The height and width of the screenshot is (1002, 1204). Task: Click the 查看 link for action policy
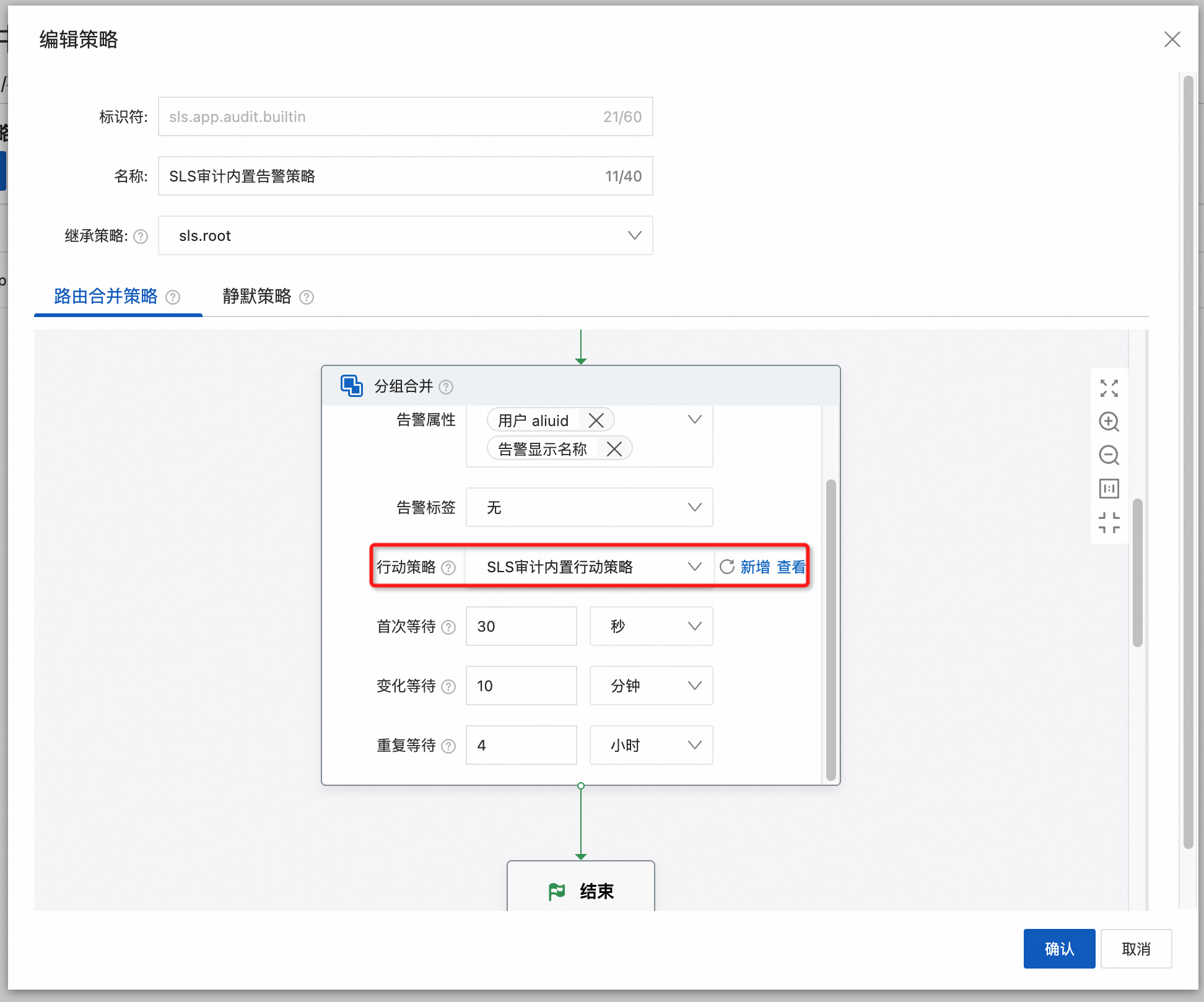pyautogui.click(x=792, y=567)
